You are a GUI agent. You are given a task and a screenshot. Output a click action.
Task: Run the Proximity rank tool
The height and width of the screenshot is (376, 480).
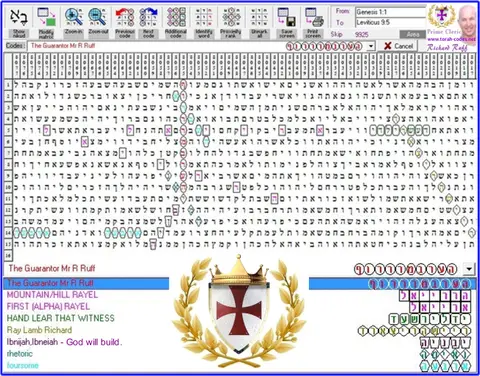pyautogui.click(x=231, y=22)
